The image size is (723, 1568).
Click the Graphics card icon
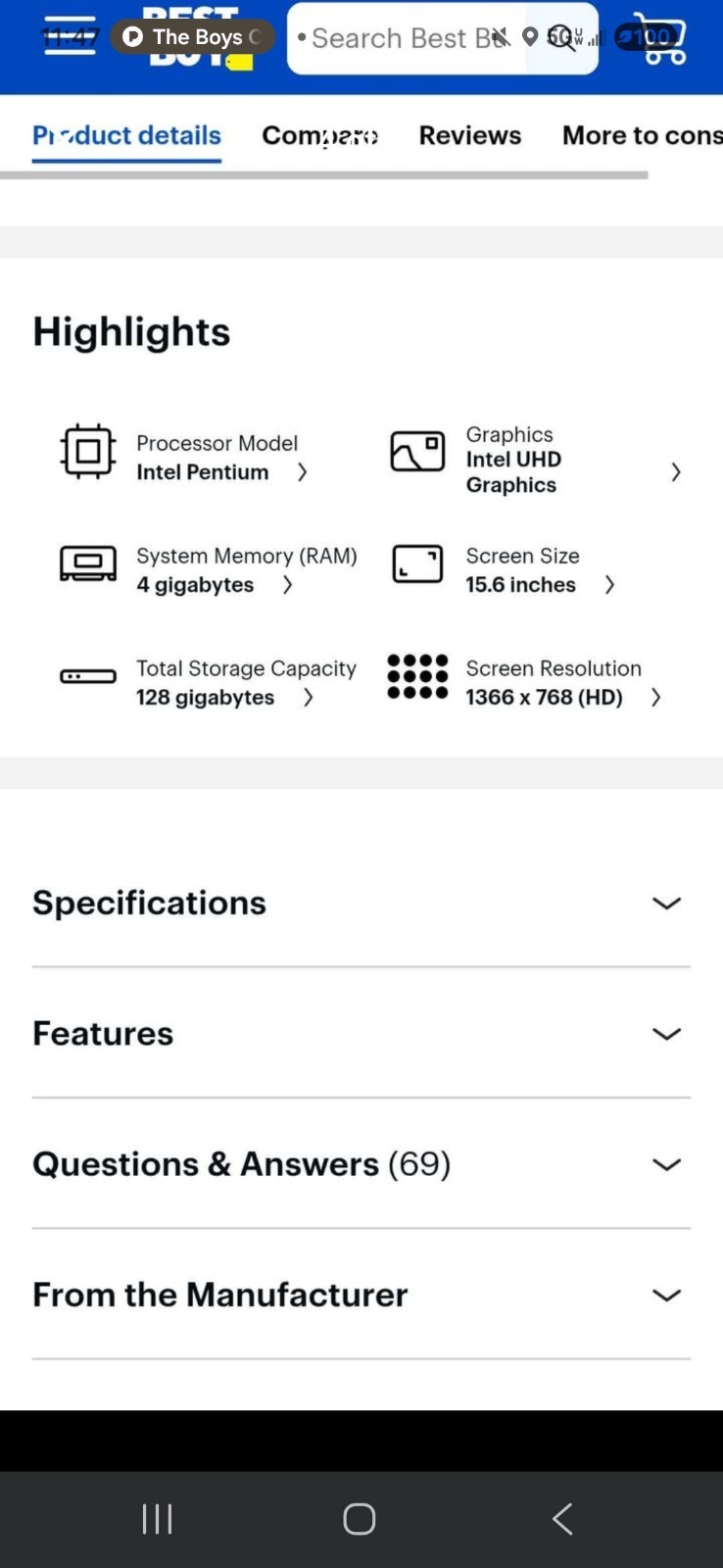[417, 452]
